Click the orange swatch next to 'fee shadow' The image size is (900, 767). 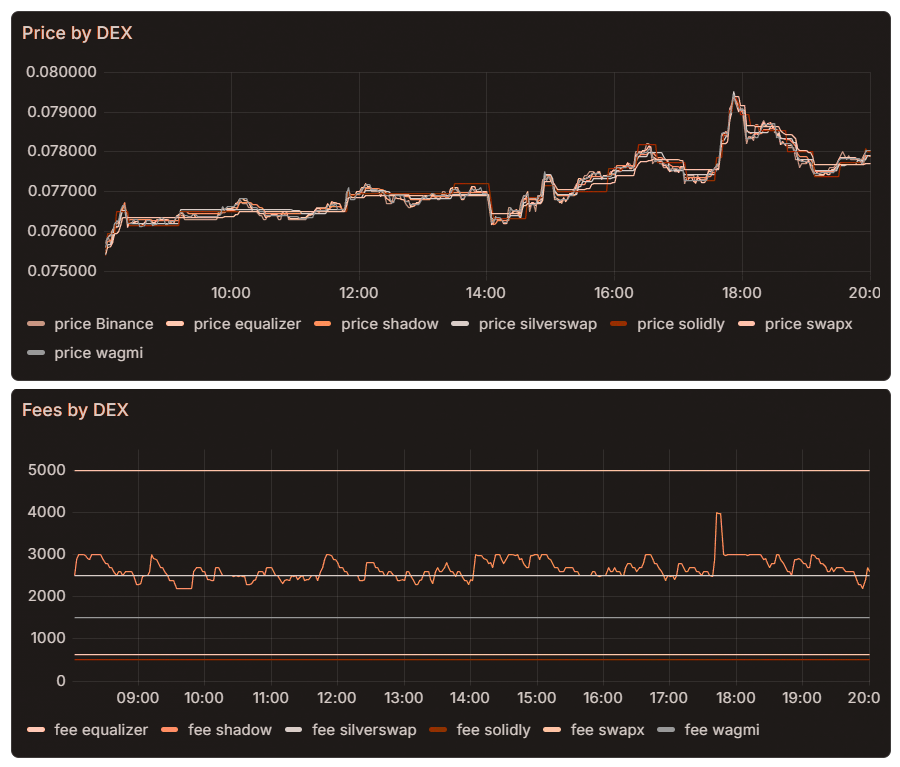point(172,730)
